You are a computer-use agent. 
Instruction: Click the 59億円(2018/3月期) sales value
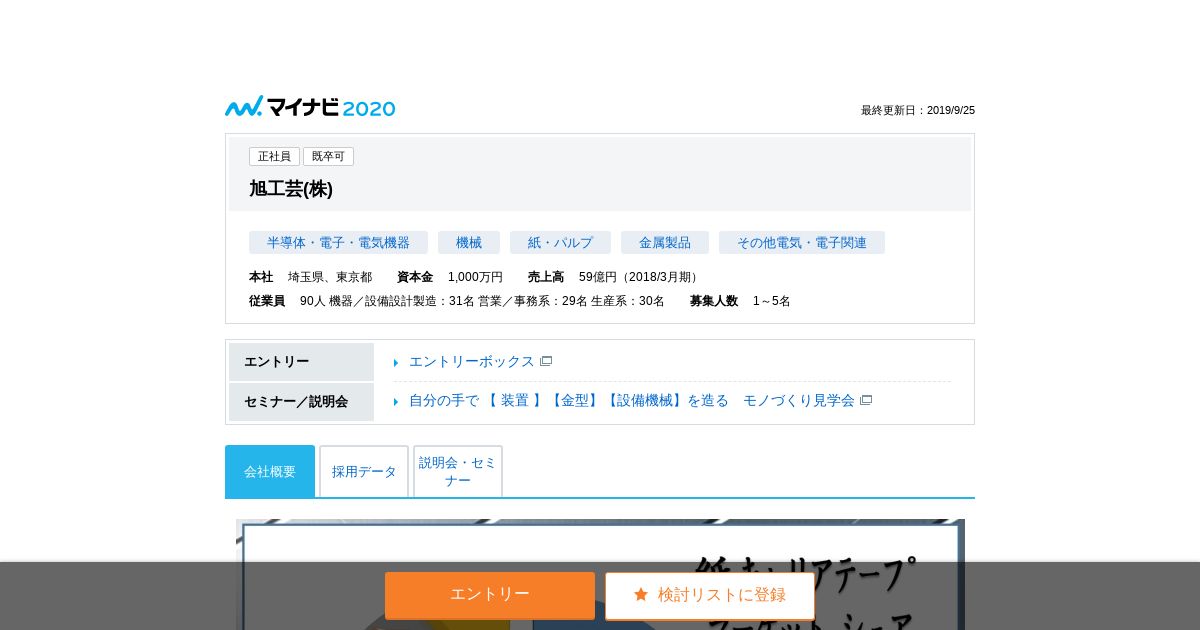(x=641, y=277)
